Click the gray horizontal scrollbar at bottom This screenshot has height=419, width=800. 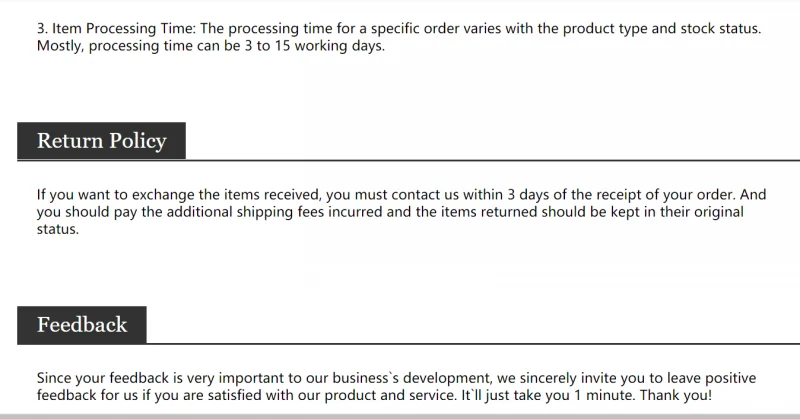400,416
